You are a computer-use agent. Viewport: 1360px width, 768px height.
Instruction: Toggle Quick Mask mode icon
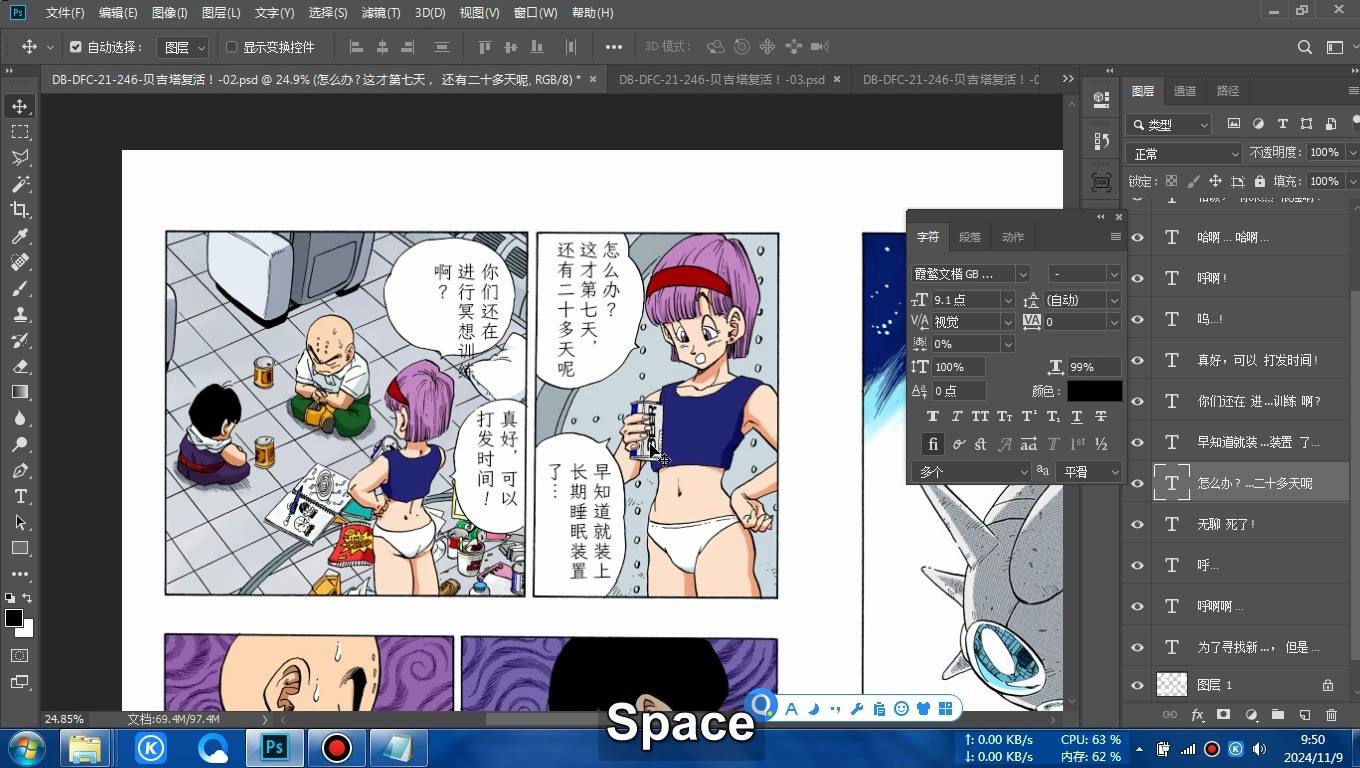tap(20, 656)
